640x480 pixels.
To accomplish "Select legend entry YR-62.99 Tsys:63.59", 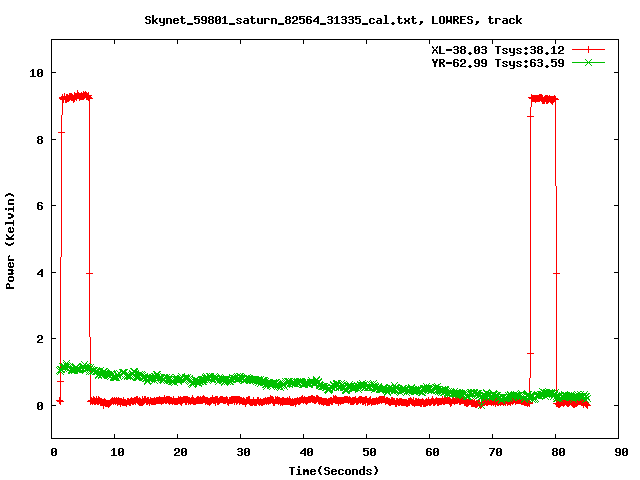I will click(x=498, y=63).
